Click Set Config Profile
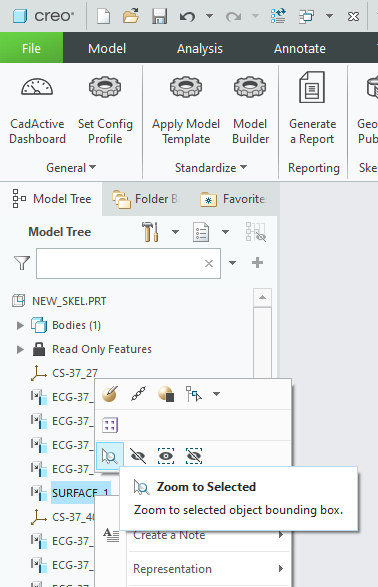The width and height of the screenshot is (378, 587). [x=105, y=111]
